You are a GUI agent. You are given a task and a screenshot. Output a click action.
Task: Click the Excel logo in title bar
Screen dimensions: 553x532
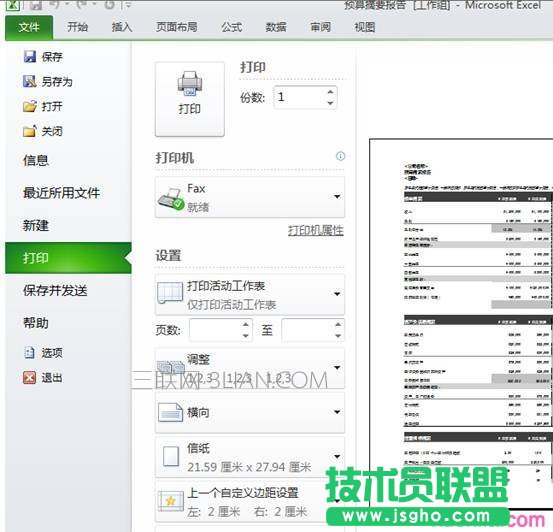pos(13,5)
